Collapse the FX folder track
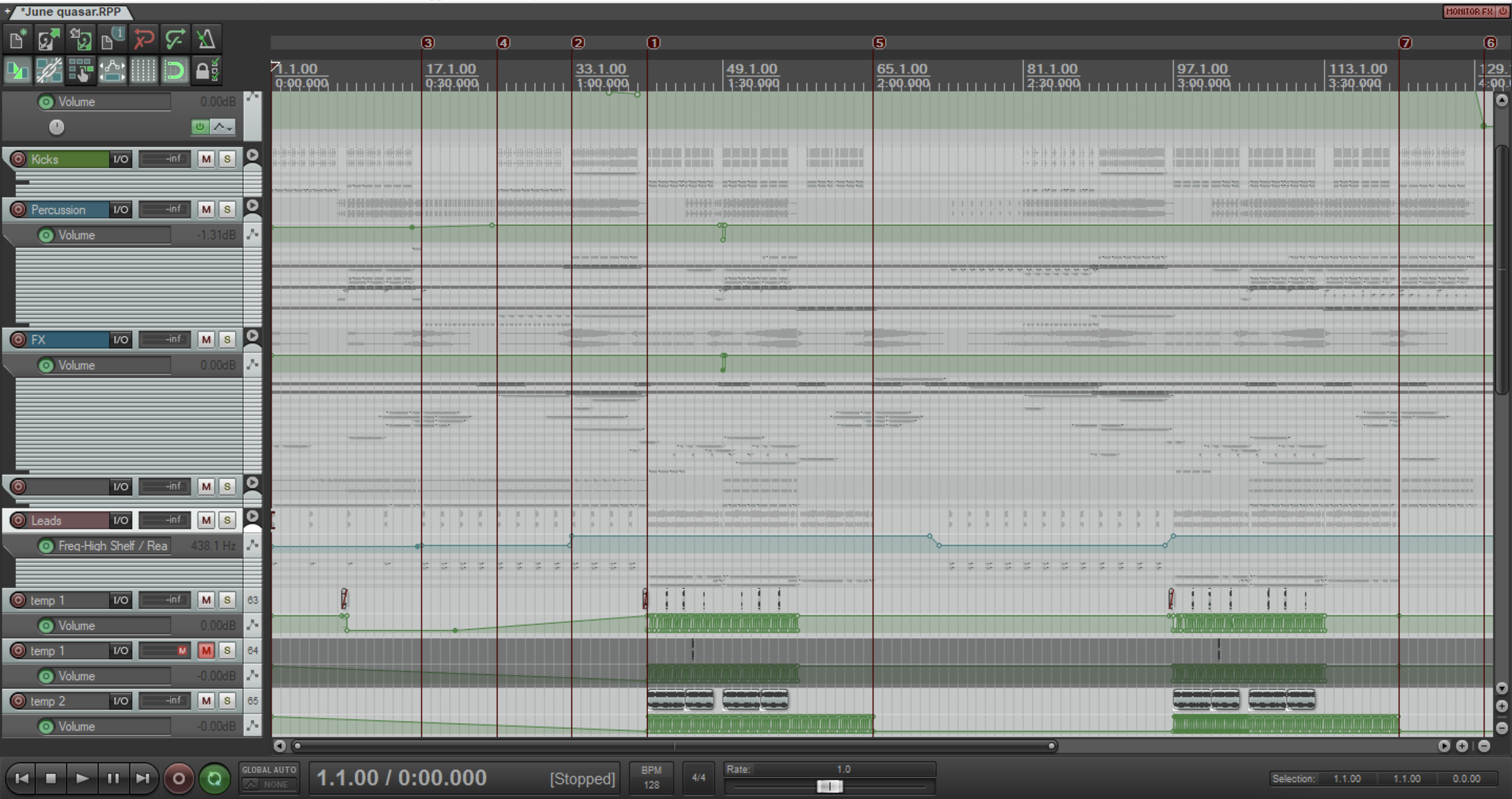Viewport: 1512px width, 799px height. click(x=253, y=335)
